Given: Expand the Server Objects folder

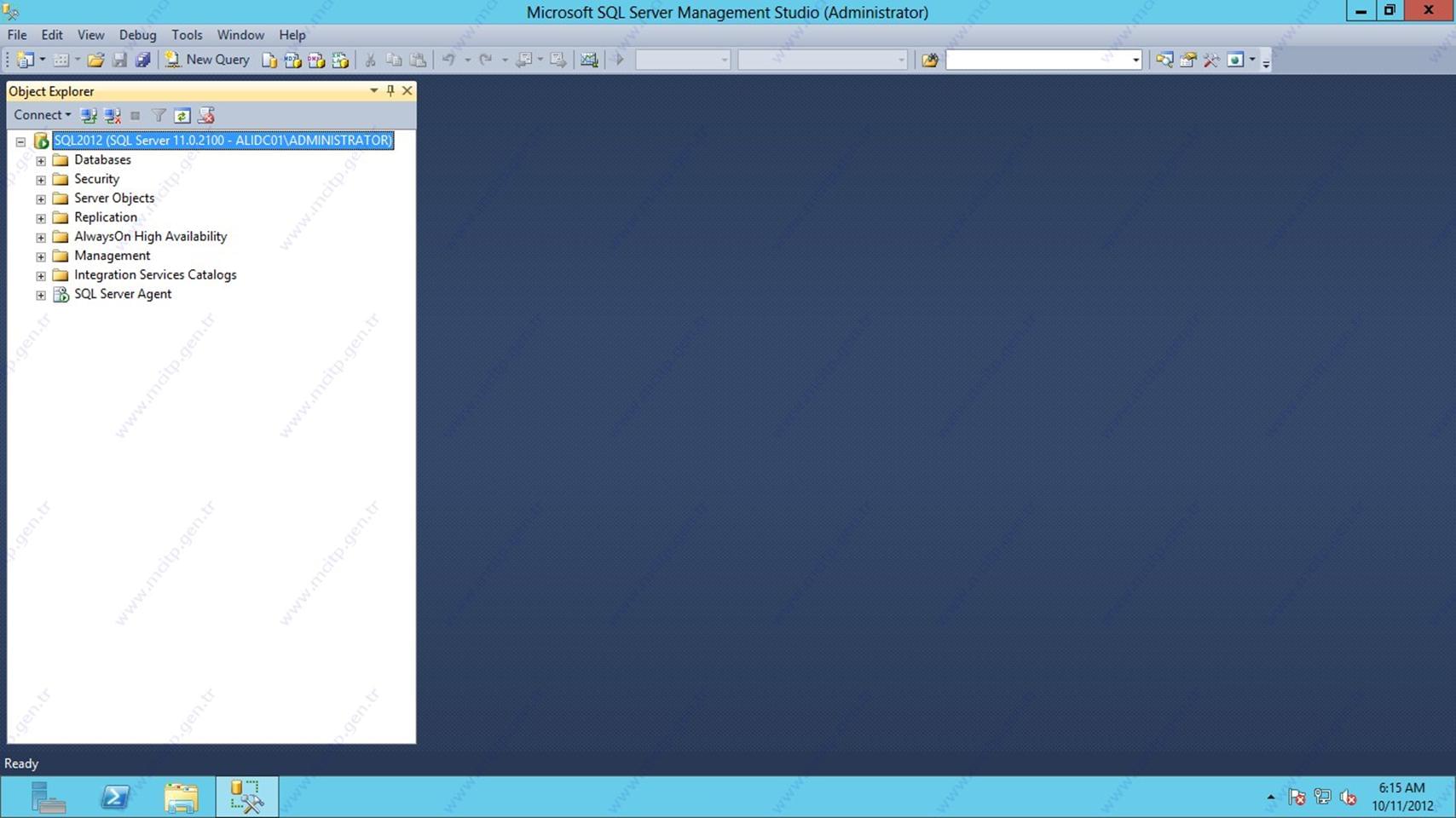Looking at the screenshot, I should click(40, 199).
